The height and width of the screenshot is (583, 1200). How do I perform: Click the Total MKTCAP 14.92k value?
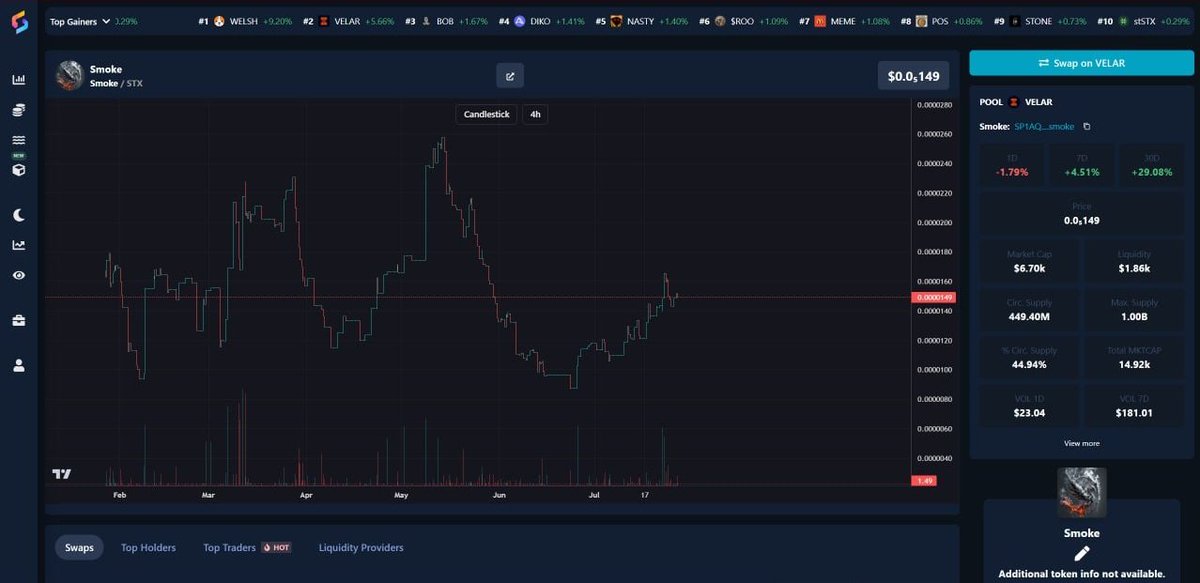(1134, 365)
